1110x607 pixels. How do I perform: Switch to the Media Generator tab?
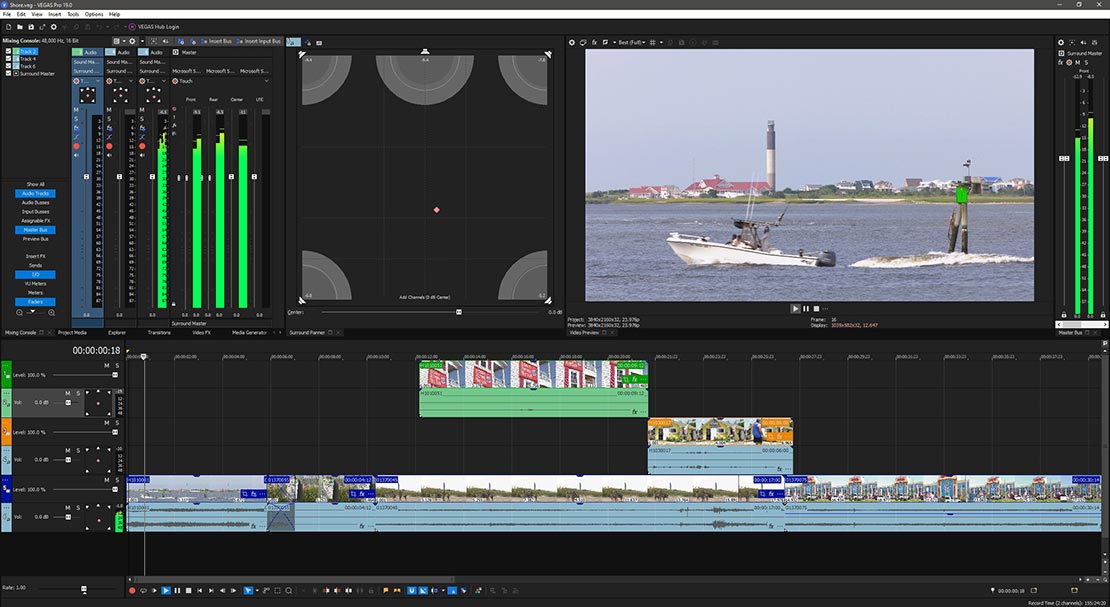(x=250, y=332)
